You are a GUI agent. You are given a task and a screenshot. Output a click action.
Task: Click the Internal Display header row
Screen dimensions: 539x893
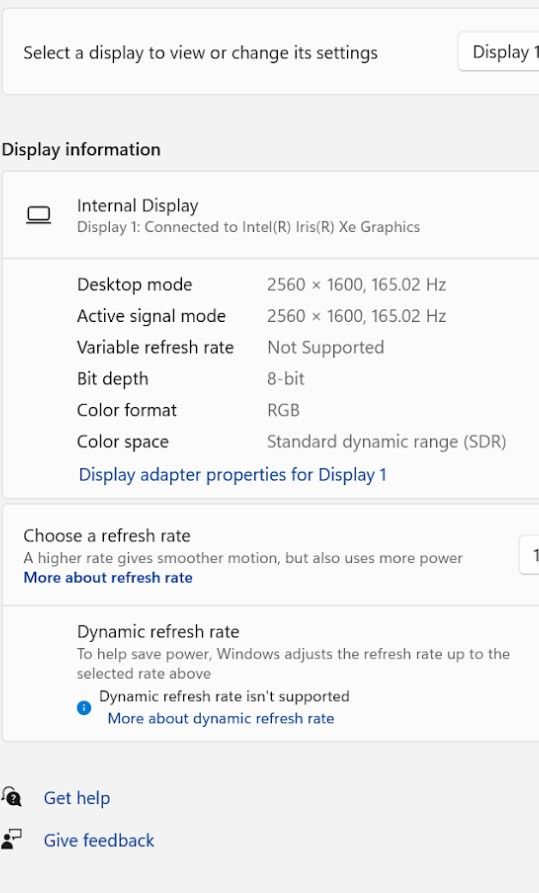[271, 215]
